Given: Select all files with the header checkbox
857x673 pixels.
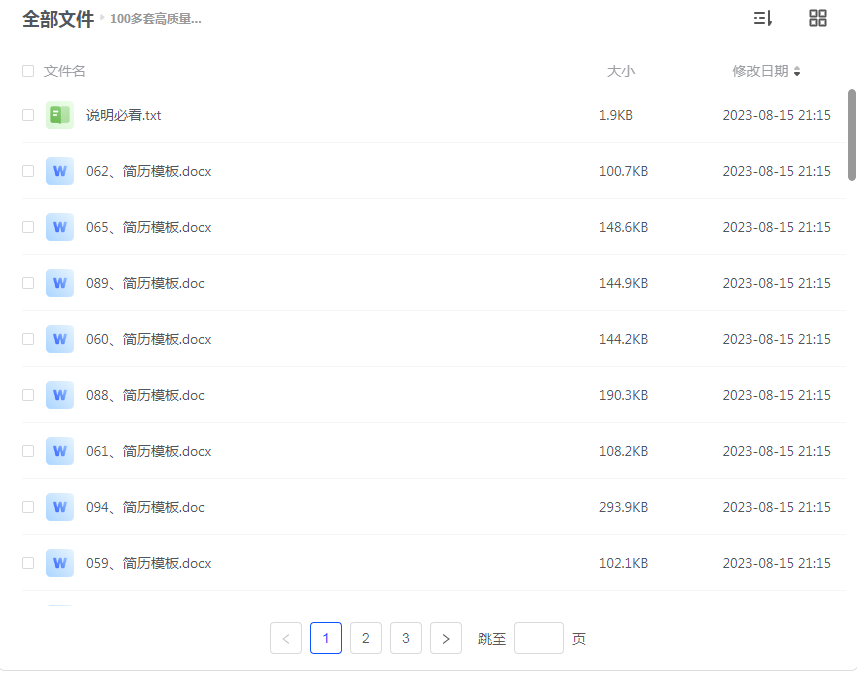Looking at the screenshot, I should [28, 71].
